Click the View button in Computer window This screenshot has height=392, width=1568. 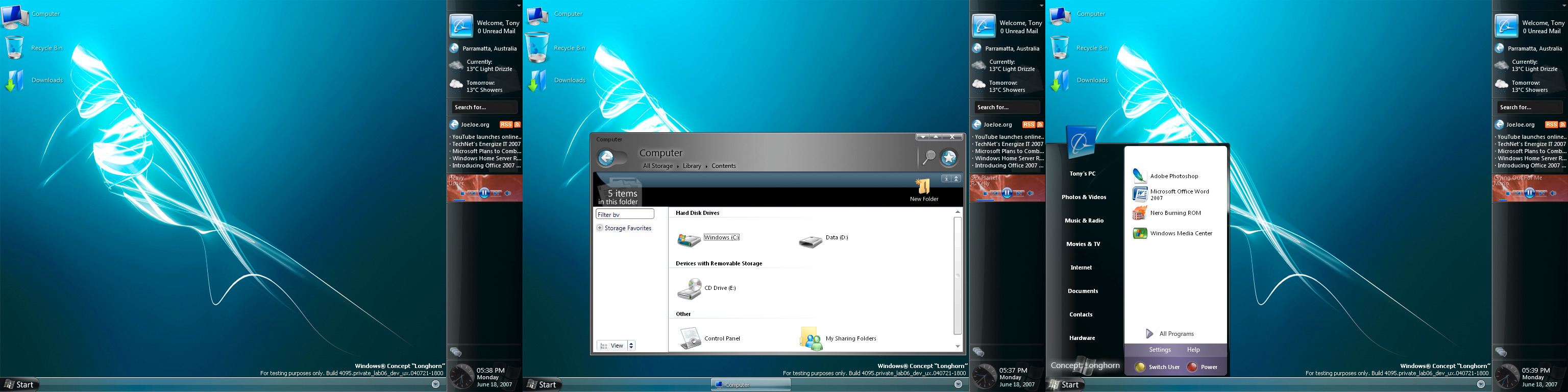(612, 346)
